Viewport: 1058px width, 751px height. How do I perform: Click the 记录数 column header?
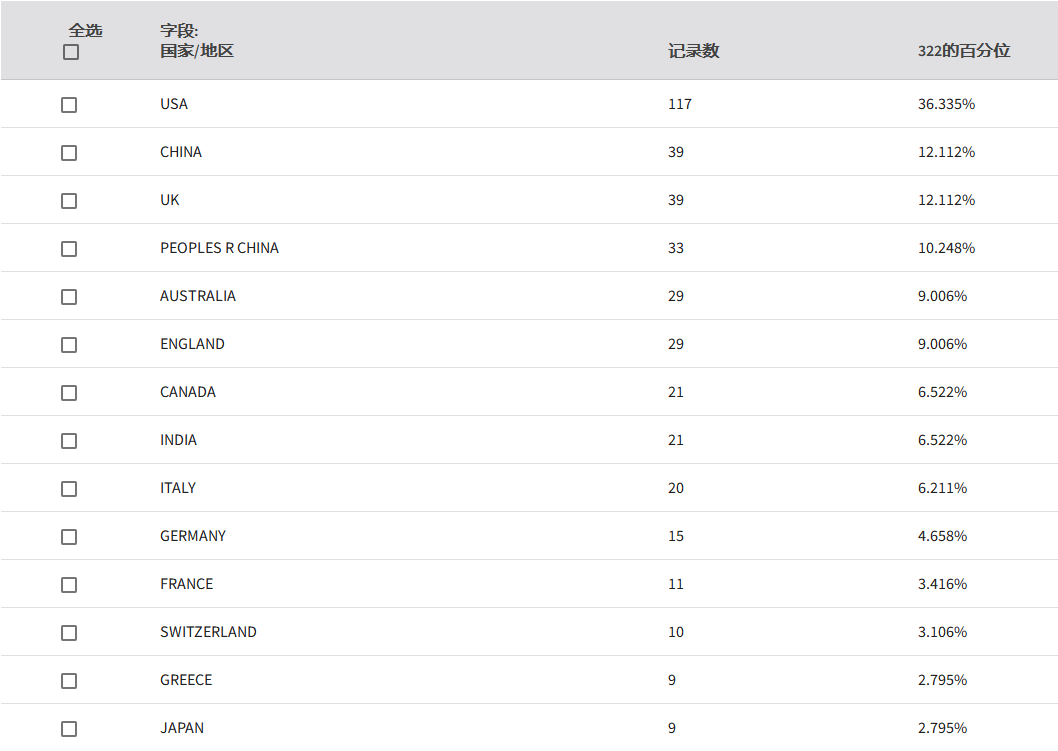click(x=693, y=51)
